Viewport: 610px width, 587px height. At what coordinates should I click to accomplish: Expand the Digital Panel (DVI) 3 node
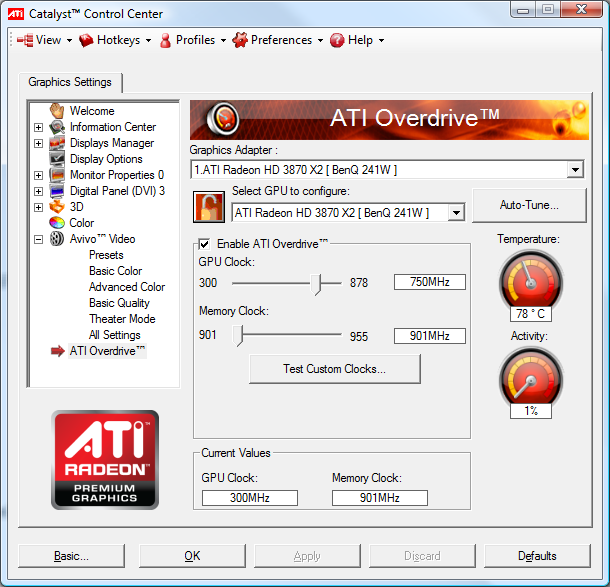38,191
